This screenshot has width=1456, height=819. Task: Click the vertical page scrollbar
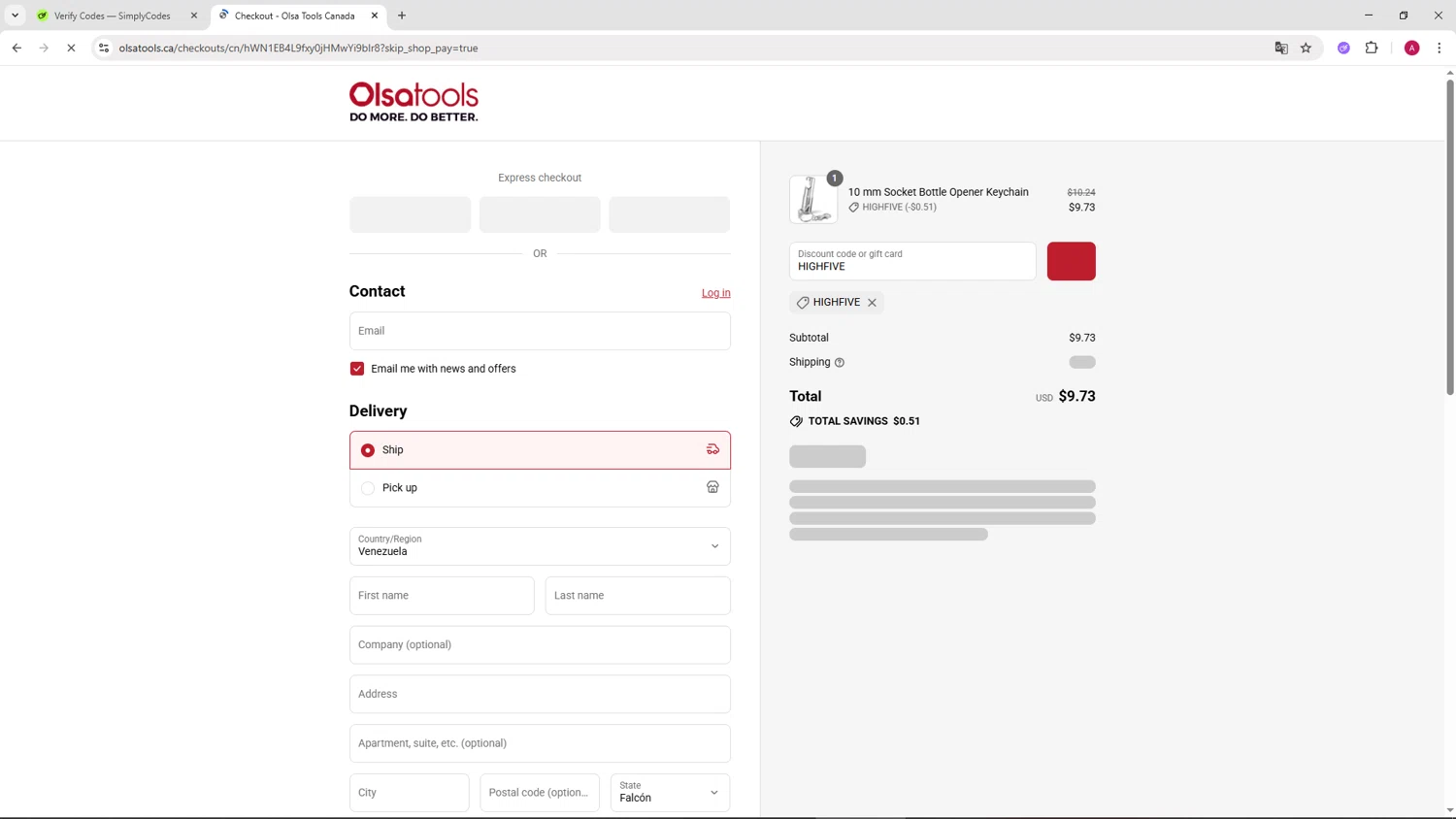pos(1450,238)
